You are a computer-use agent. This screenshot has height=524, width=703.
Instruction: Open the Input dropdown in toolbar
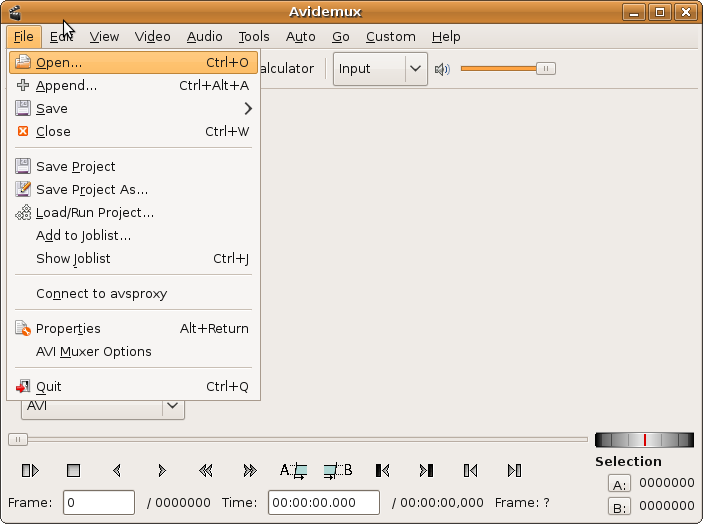click(x=380, y=69)
